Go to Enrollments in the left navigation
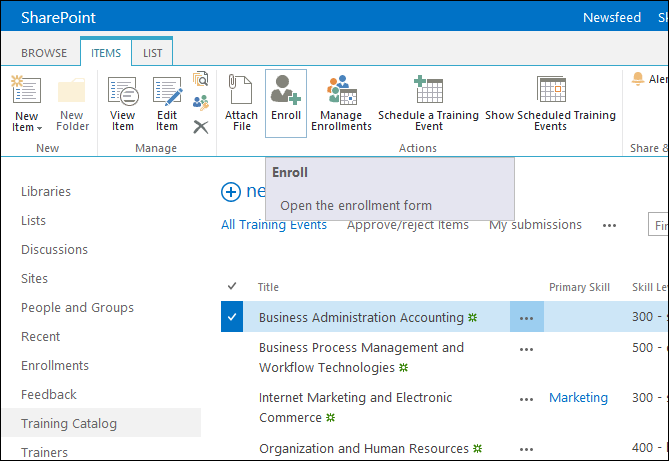669x461 pixels. point(55,366)
